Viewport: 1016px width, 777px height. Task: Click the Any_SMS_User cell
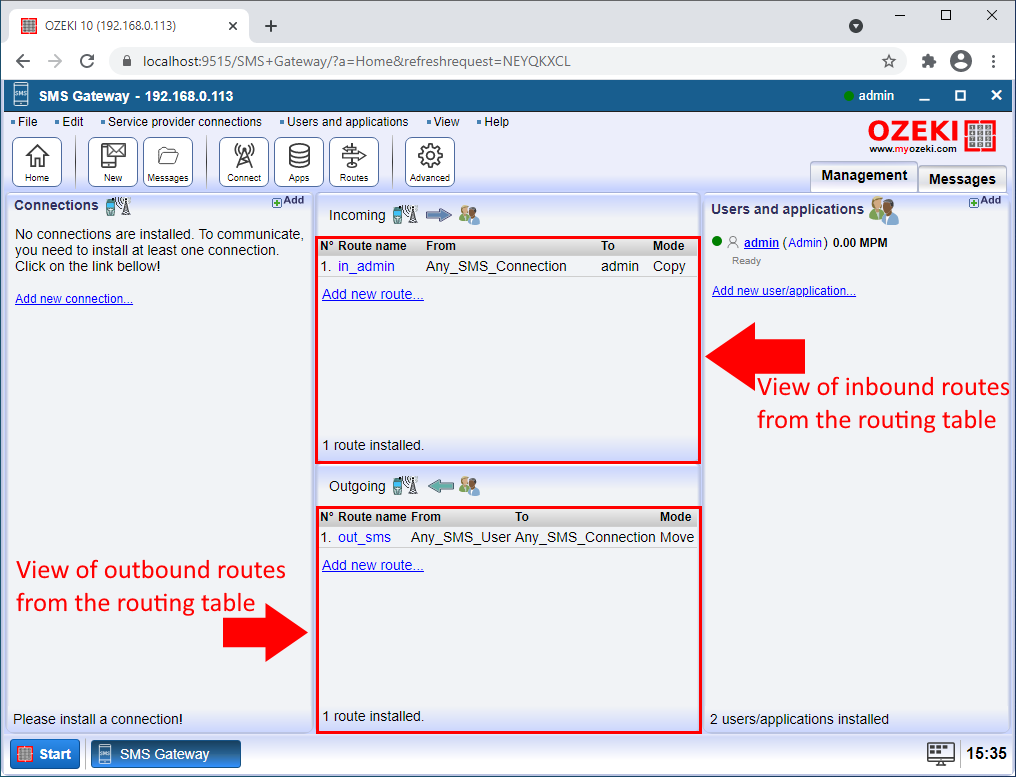pos(461,537)
